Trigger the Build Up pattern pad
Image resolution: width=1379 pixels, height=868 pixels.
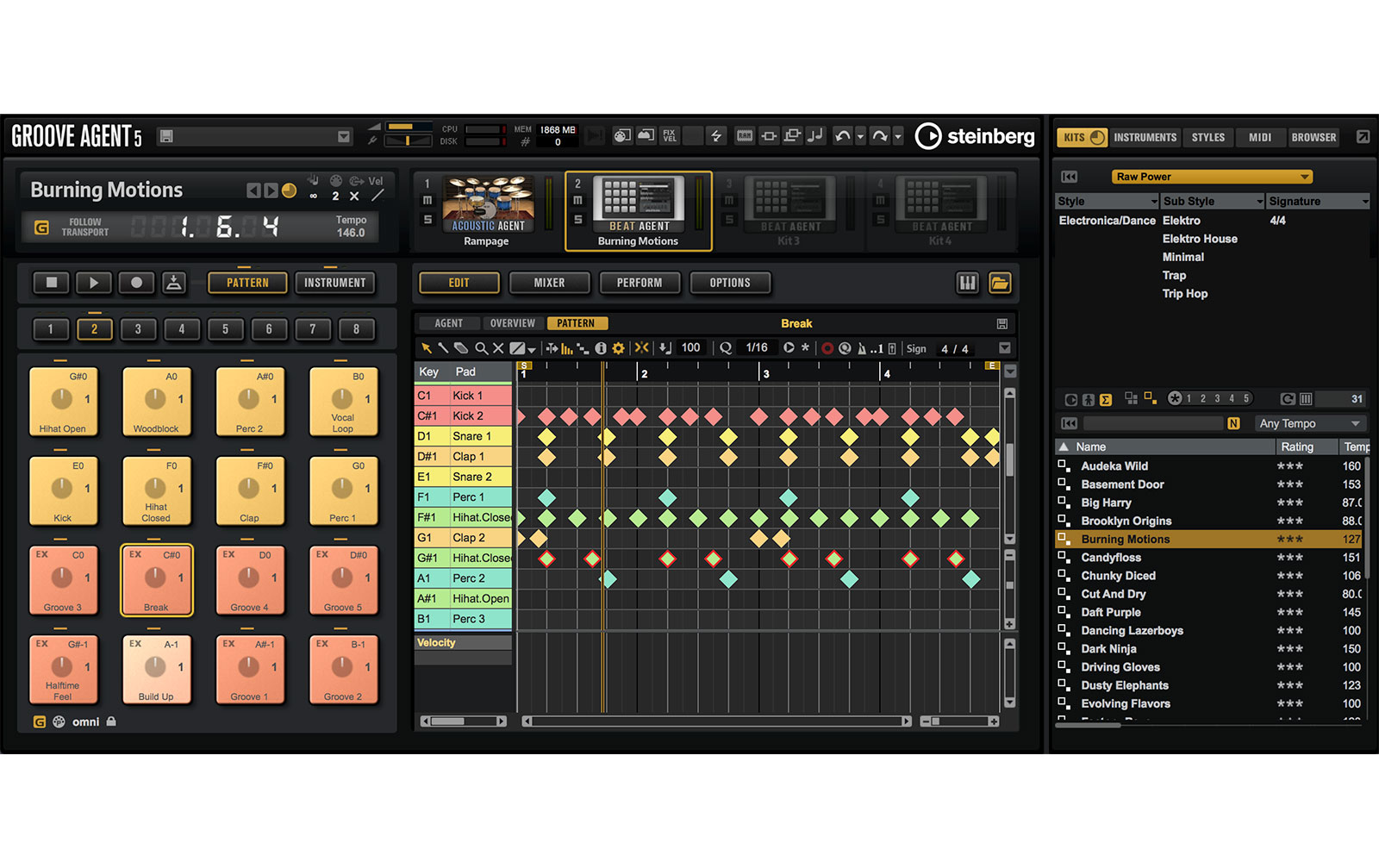156,669
